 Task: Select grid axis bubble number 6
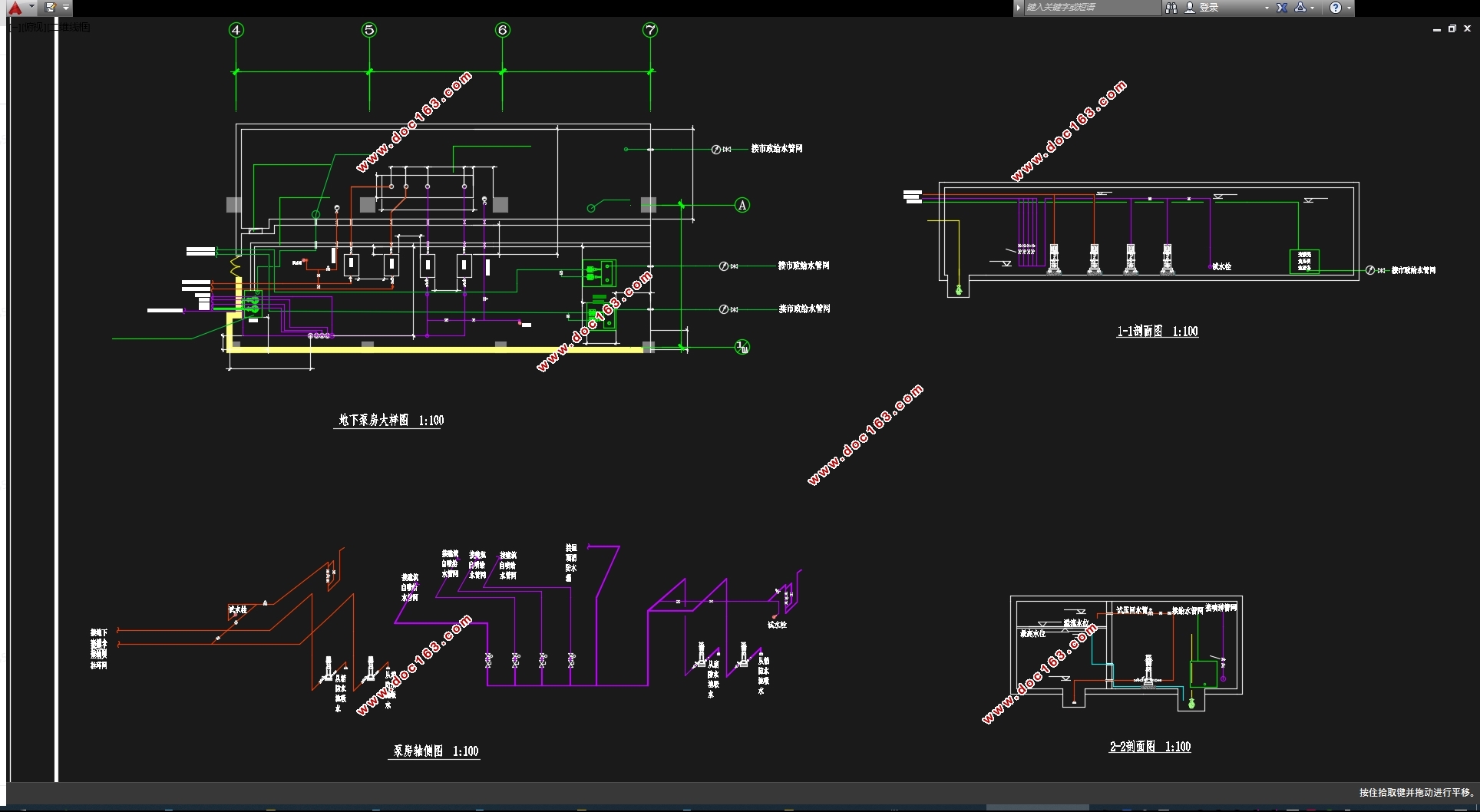point(503,30)
